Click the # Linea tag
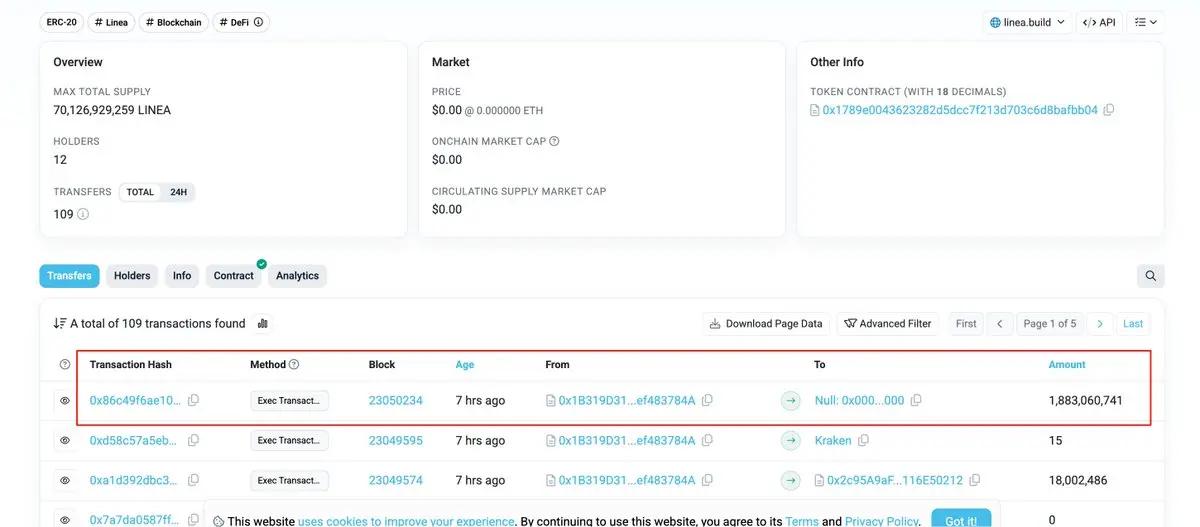This screenshot has width=1200, height=527. (112, 22)
